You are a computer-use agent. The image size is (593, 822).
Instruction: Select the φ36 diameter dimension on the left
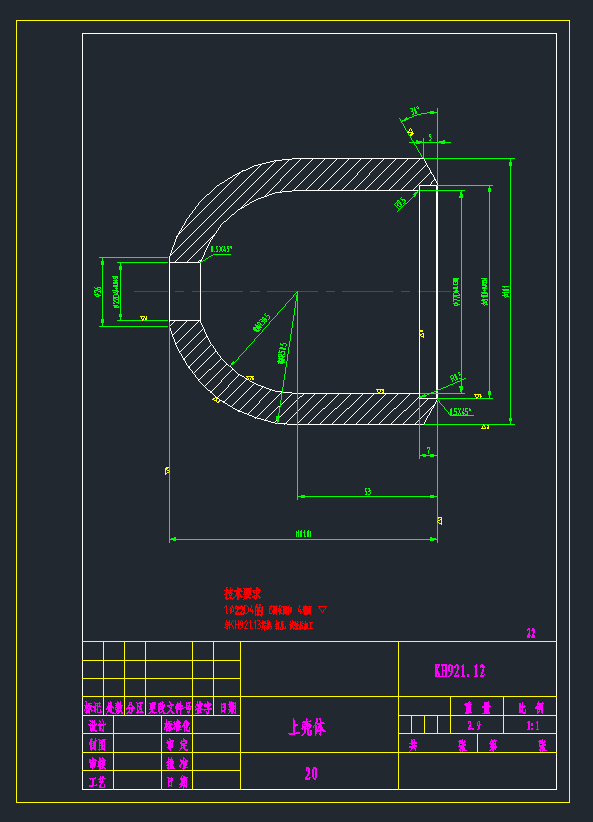tap(97, 292)
